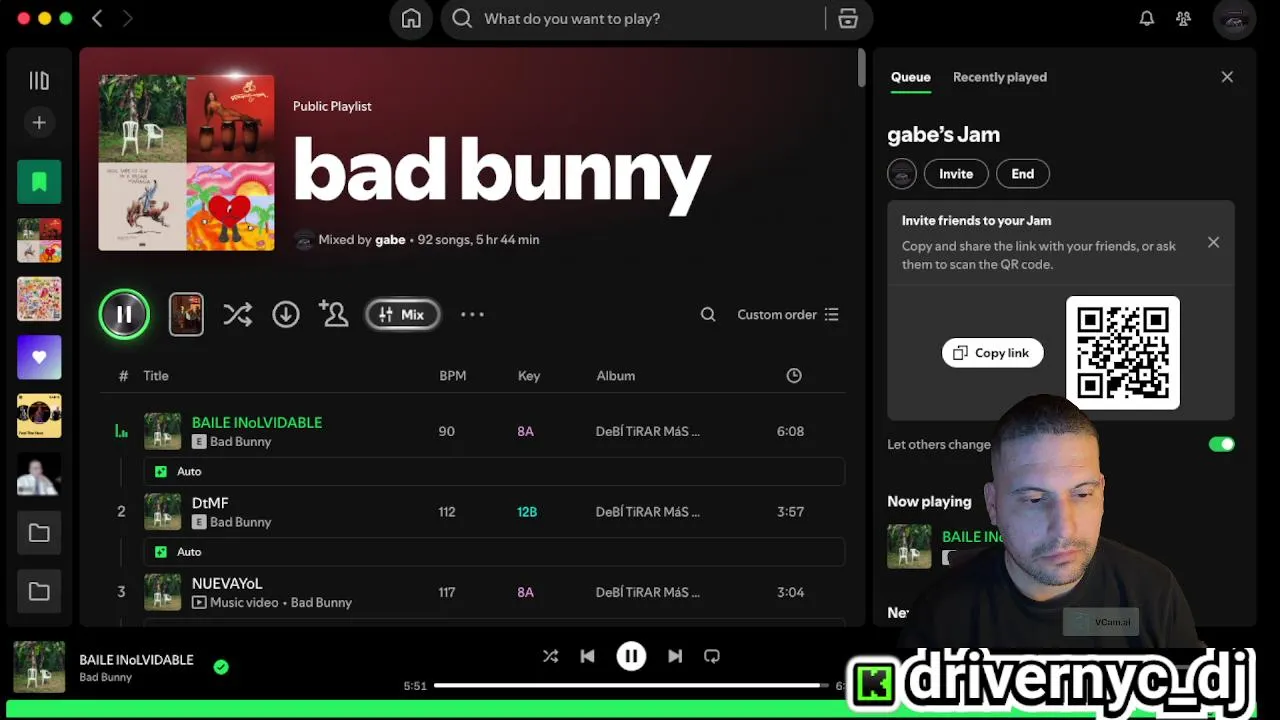This screenshot has width=1280, height=720.
Task: Open the now playing album art in bottom bar
Action: tap(39, 667)
